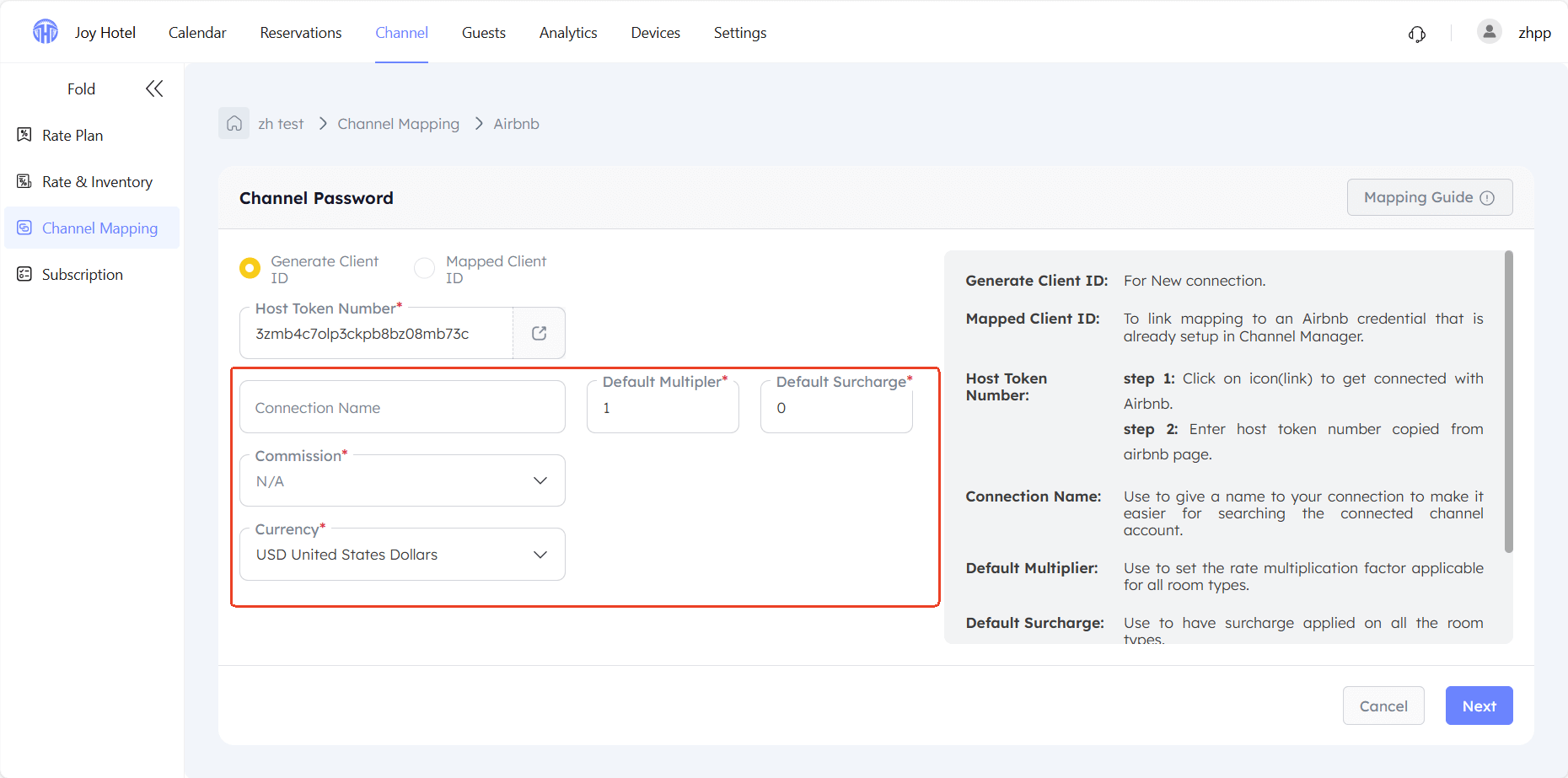Click the help panel vertical scrollbar
The image size is (1568, 778).
coord(1508,402)
